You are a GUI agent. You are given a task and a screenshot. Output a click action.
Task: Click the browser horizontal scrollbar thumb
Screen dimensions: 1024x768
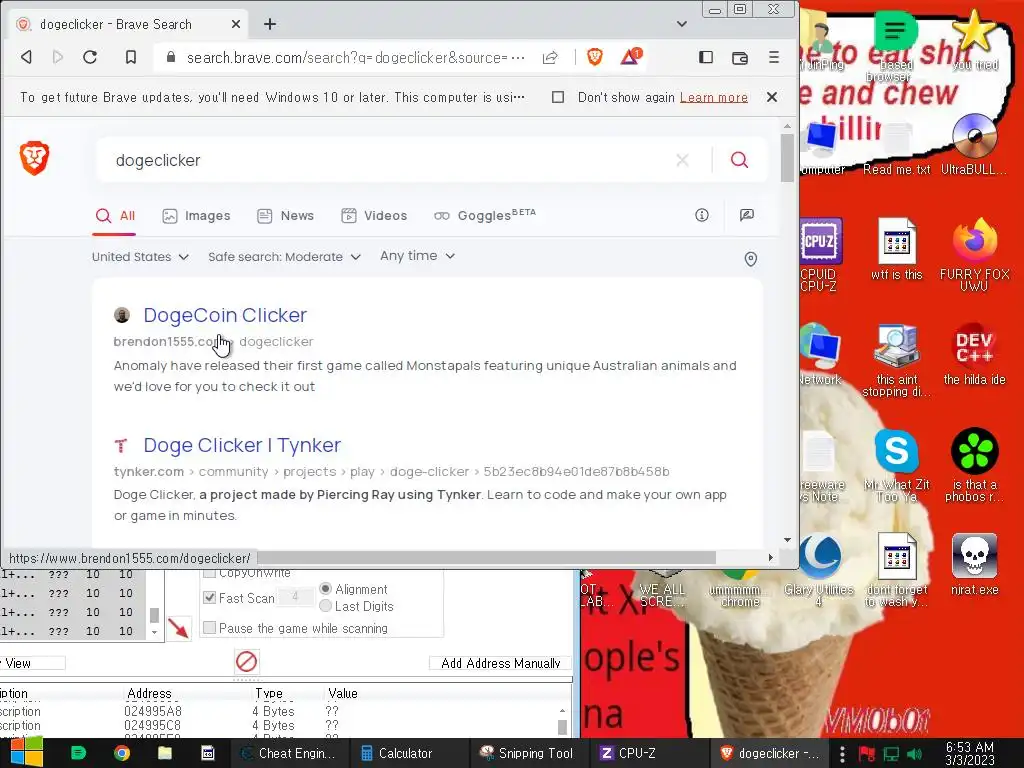[x=488, y=557]
